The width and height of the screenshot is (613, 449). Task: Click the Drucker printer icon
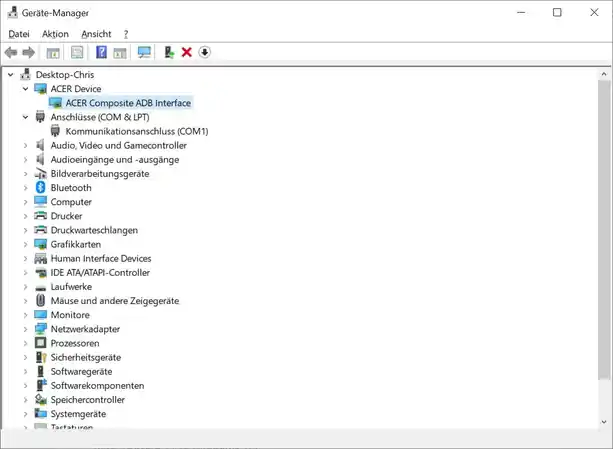pyautogui.click(x=40, y=215)
